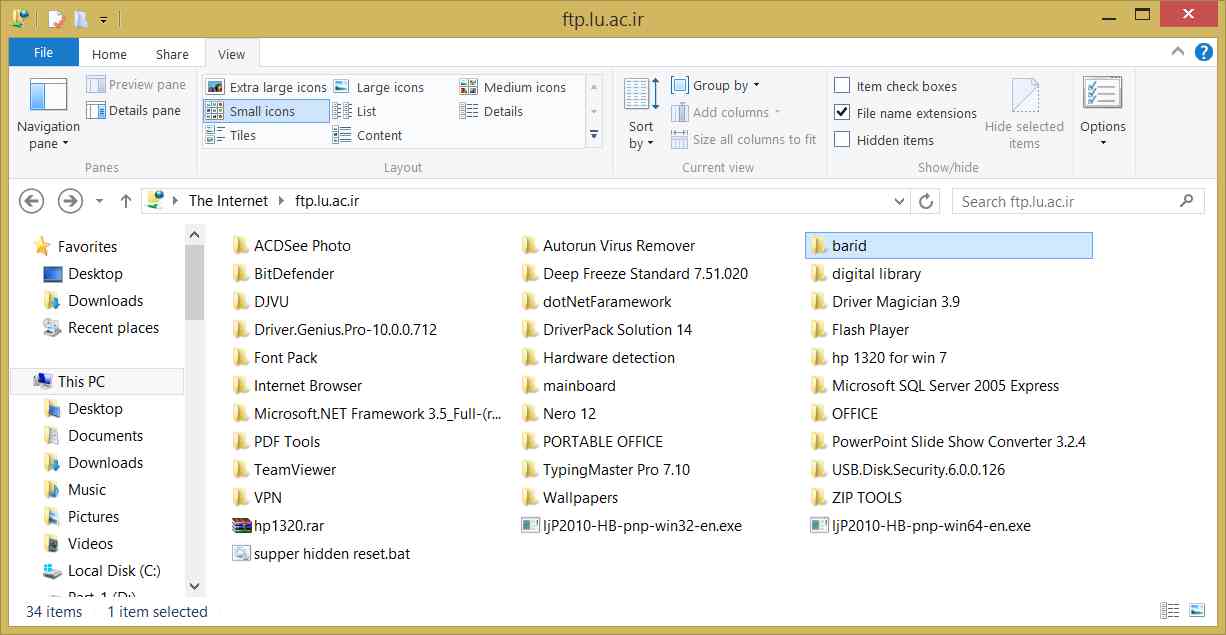
Task: Click the Recent places icon in Favorites
Action: pyautogui.click(x=53, y=328)
